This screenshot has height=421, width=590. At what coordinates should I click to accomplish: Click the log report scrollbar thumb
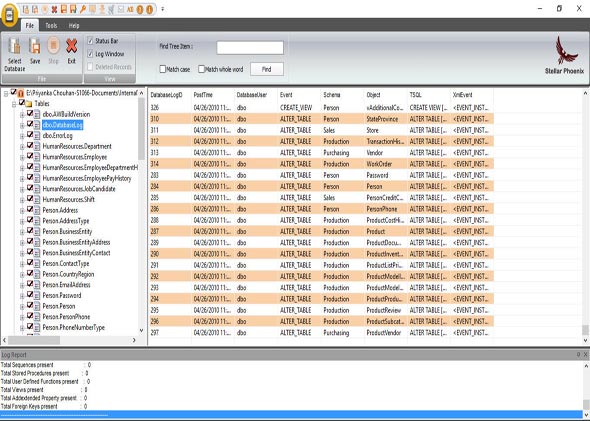click(x=585, y=404)
